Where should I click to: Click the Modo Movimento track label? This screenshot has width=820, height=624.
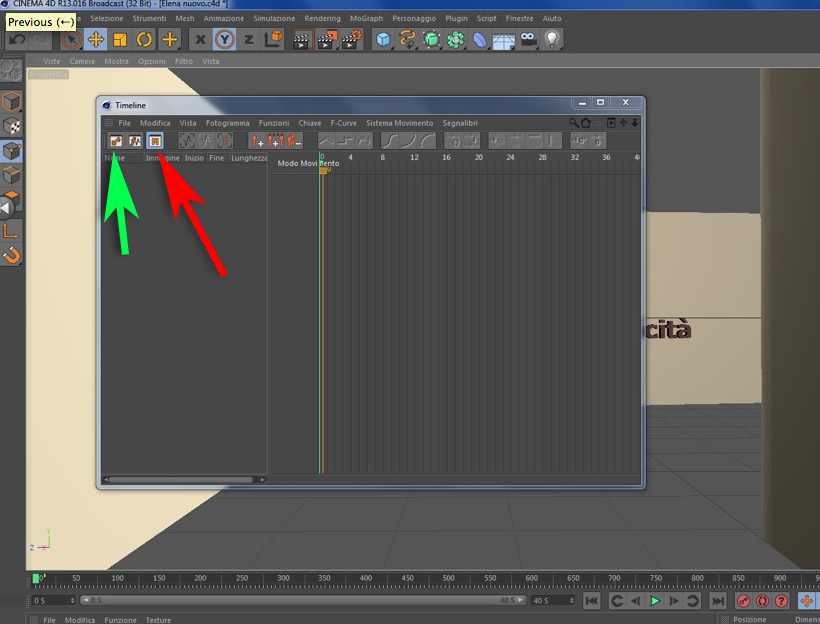coord(308,163)
